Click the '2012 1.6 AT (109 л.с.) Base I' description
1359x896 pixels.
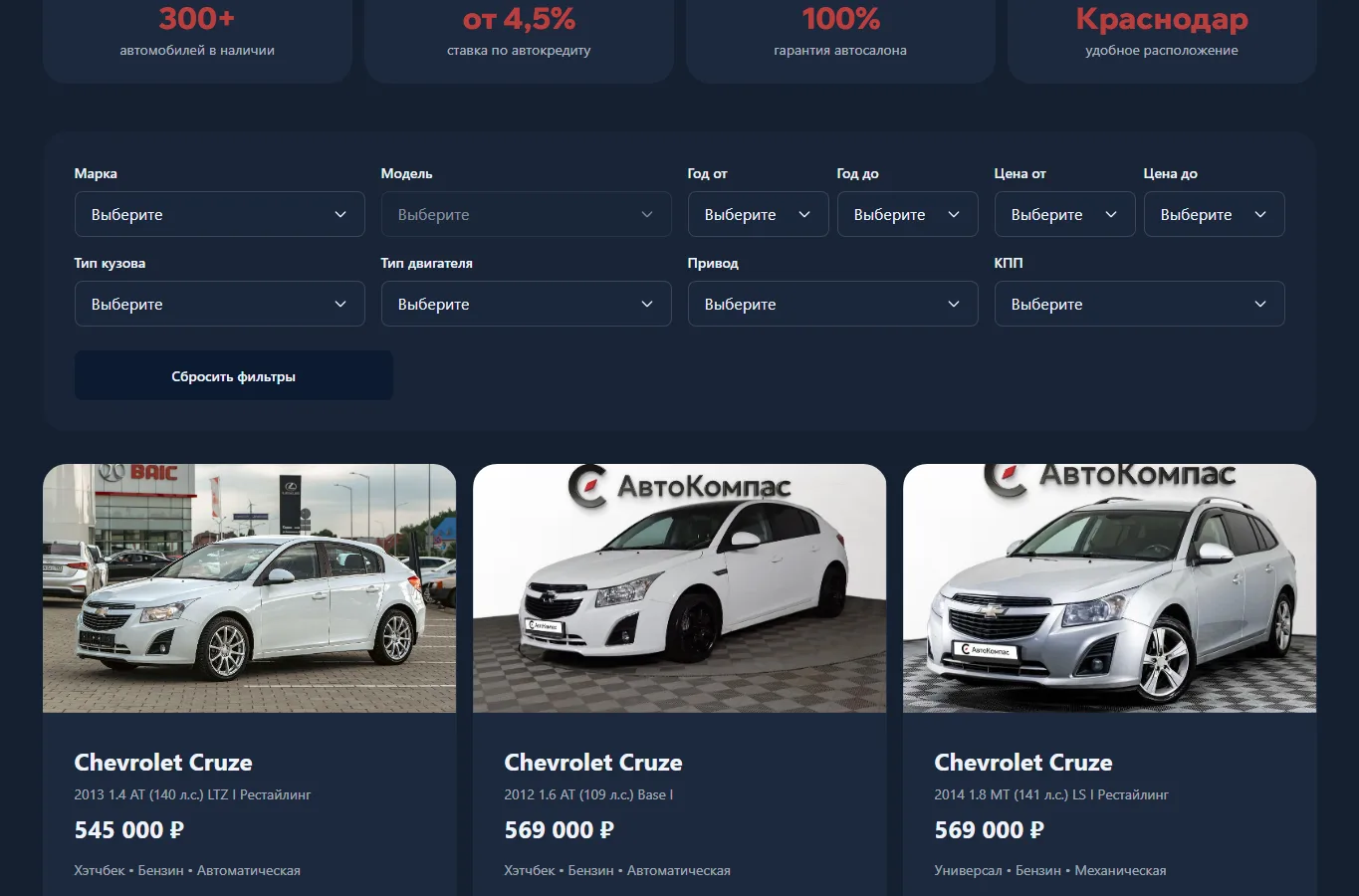pyautogui.click(x=588, y=794)
